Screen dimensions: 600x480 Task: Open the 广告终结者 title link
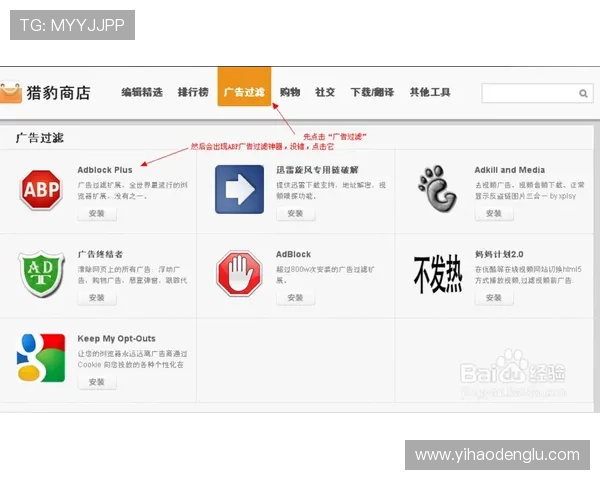point(100,254)
